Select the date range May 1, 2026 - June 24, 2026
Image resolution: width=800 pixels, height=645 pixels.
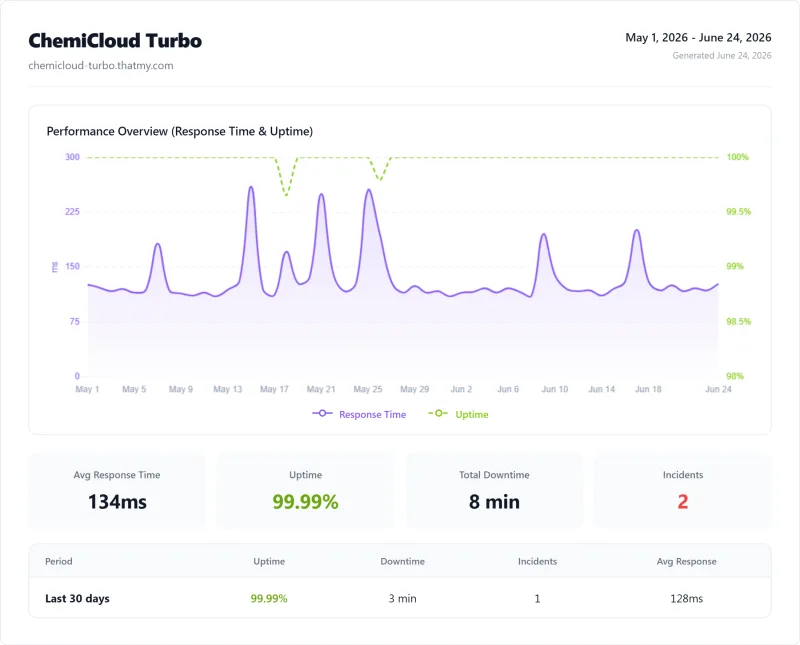[x=698, y=38]
